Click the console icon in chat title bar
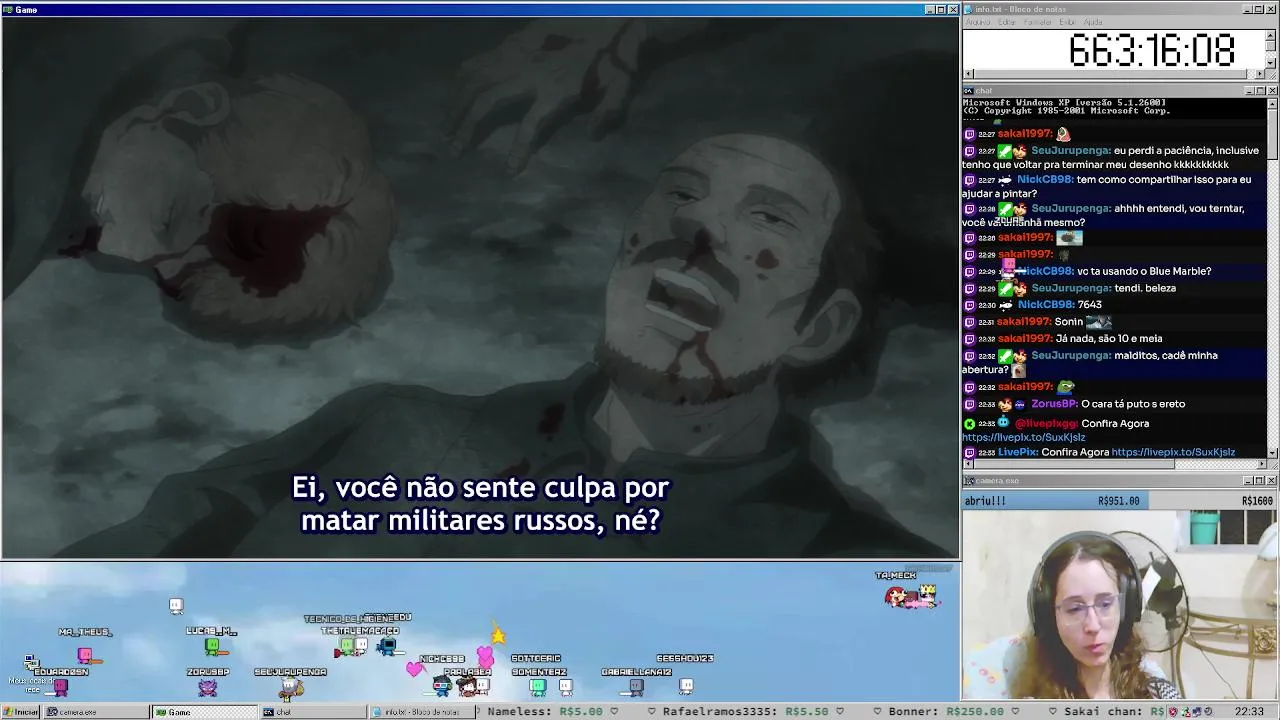This screenshot has width=1280, height=720. [968, 91]
